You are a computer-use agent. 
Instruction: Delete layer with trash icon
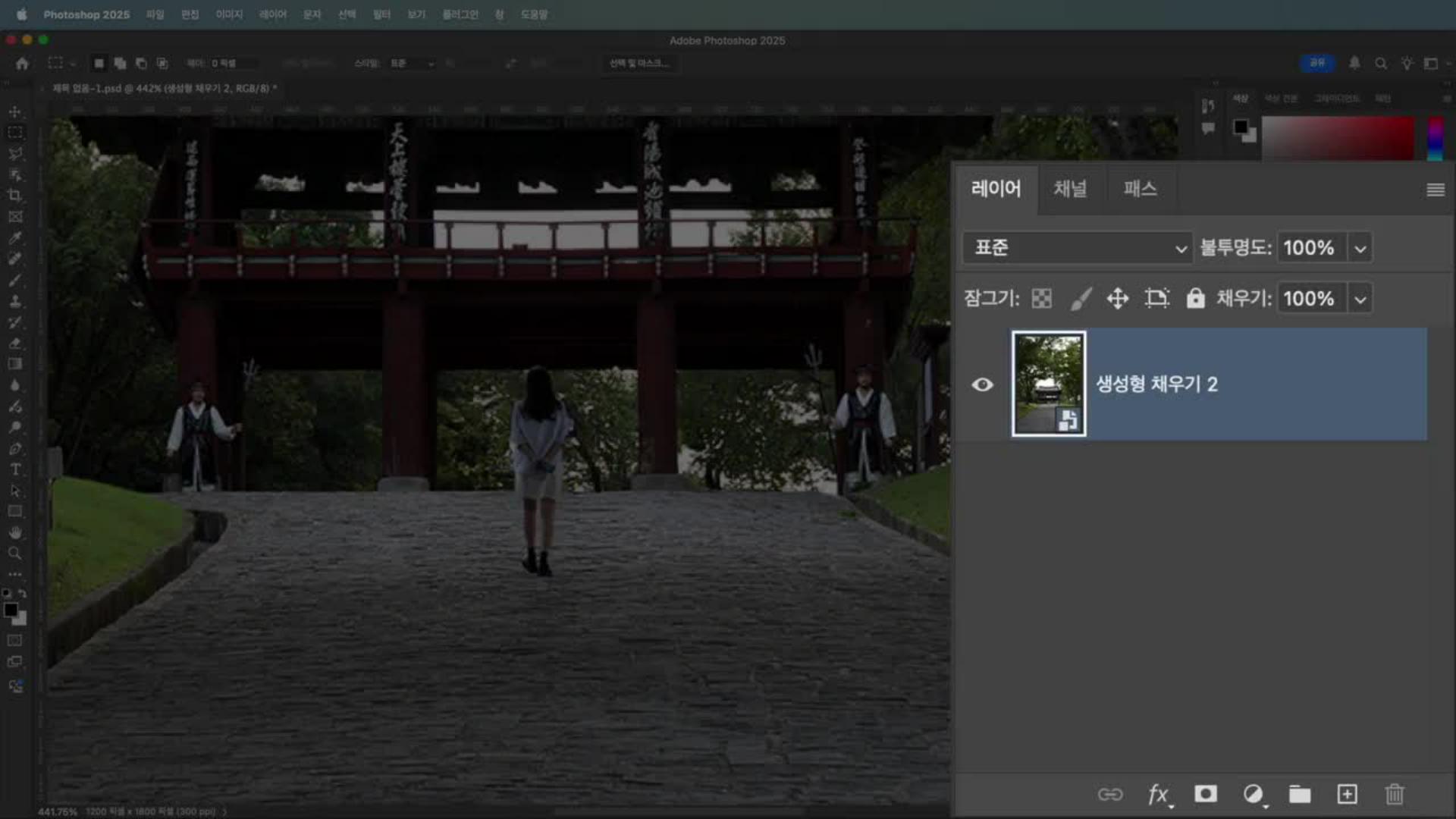pyautogui.click(x=1394, y=794)
